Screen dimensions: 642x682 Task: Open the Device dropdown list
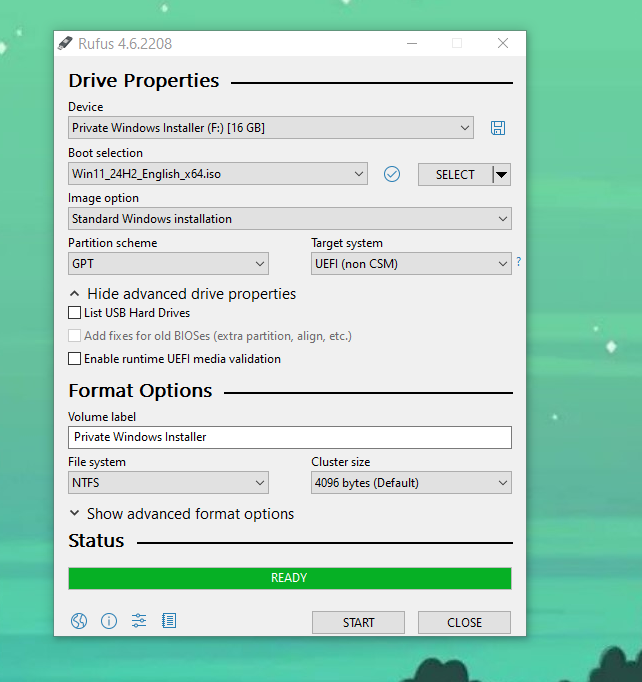[271, 128]
